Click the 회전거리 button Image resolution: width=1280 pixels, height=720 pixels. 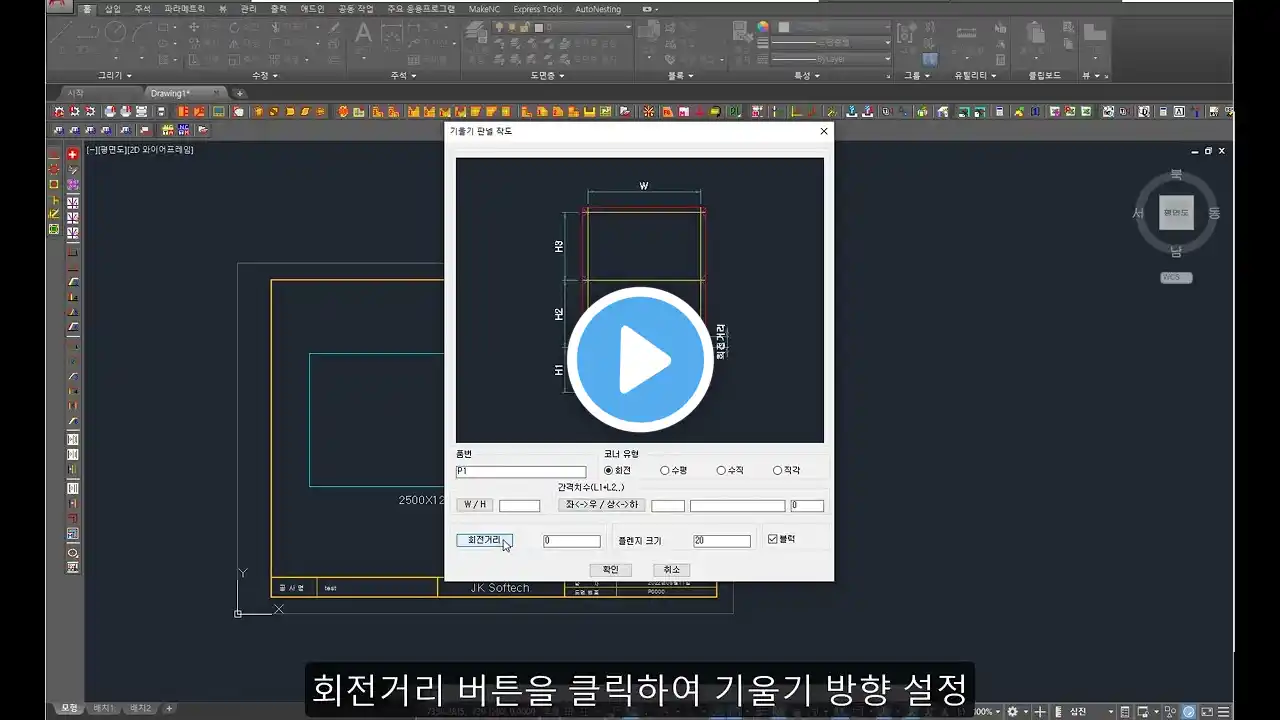coord(484,540)
